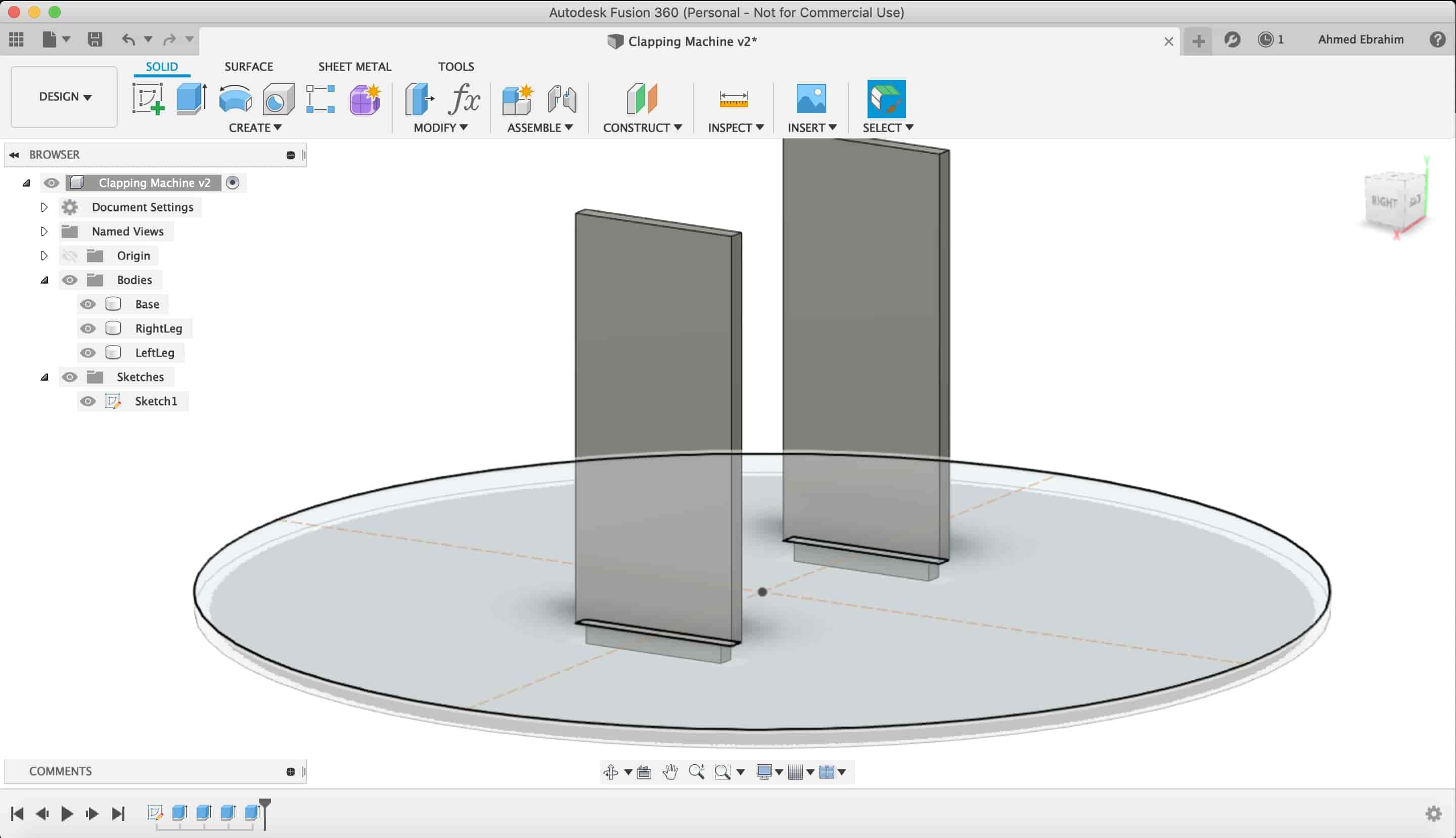Redo the last action

coord(169,39)
